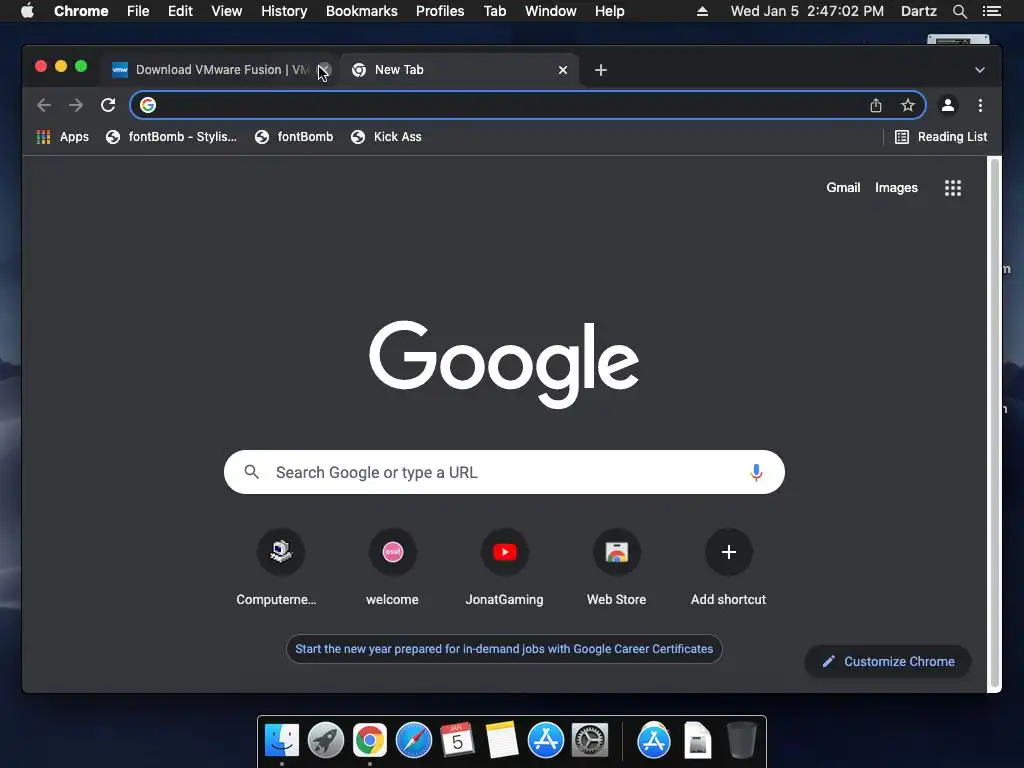Bookmark this tab with the star icon
The width and height of the screenshot is (1024, 768).
tap(907, 105)
